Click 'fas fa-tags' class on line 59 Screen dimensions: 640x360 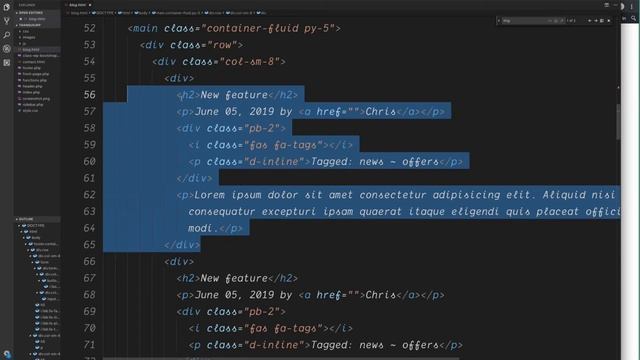pos(283,145)
